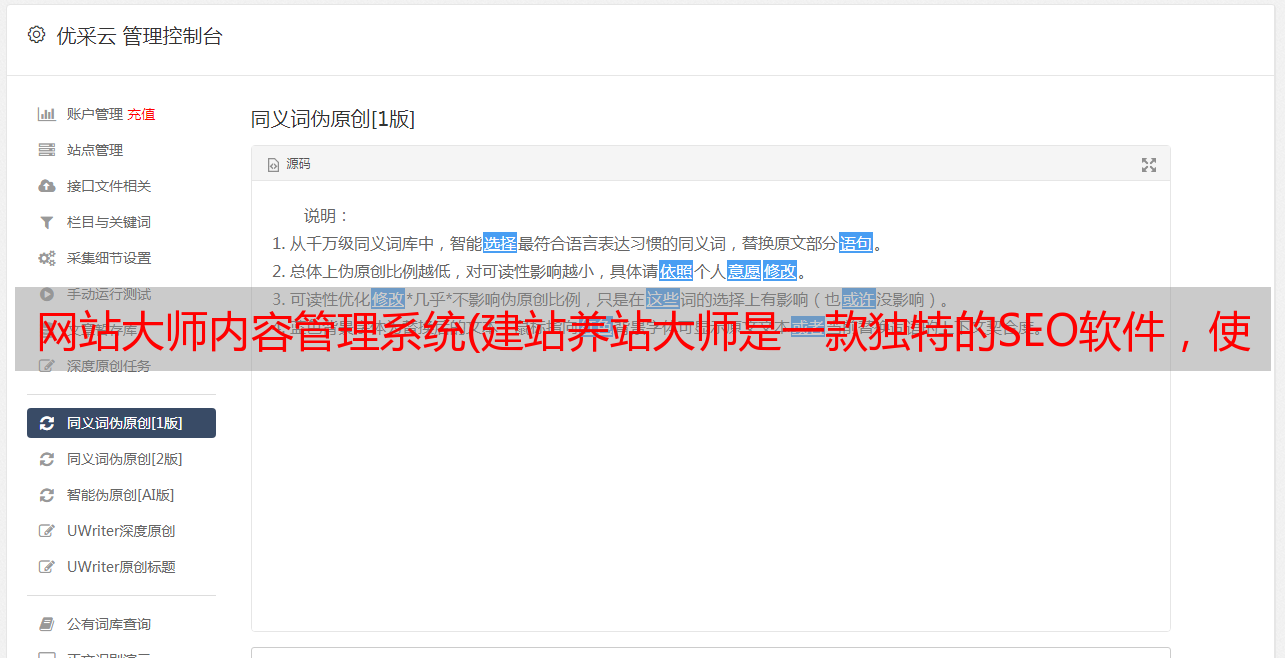Click the UWriter深度原创 edit icon
The width and height of the screenshot is (1285, 658).
(x=46, y=531)
